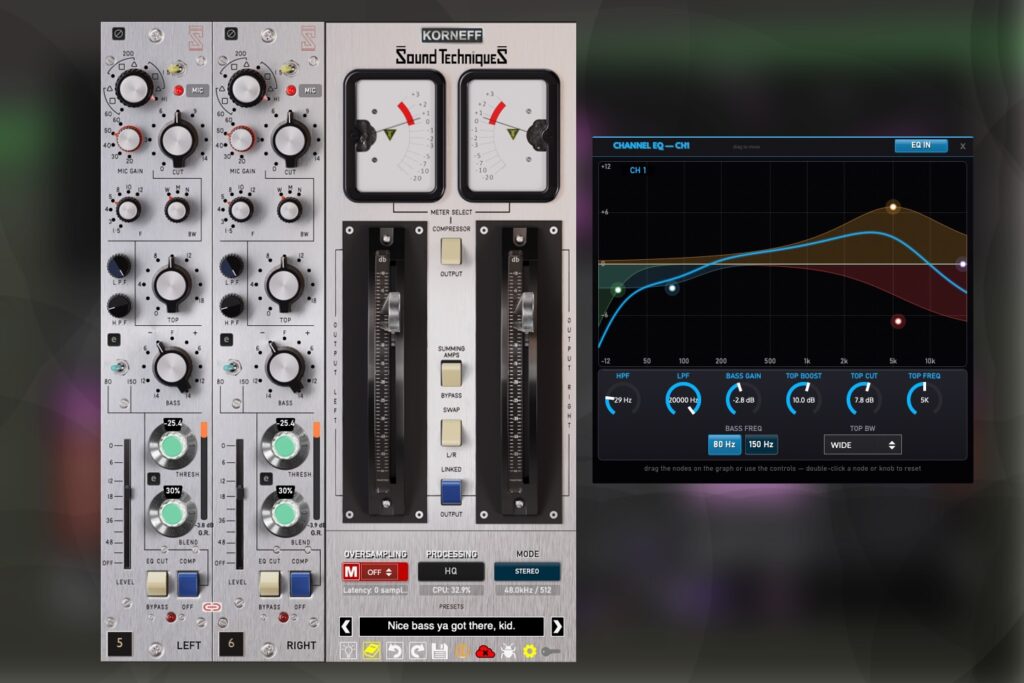Screen dimensions: 1024x683
Task: Click the purple LPF node at graph right edge
Action: [x=963, y=264]
